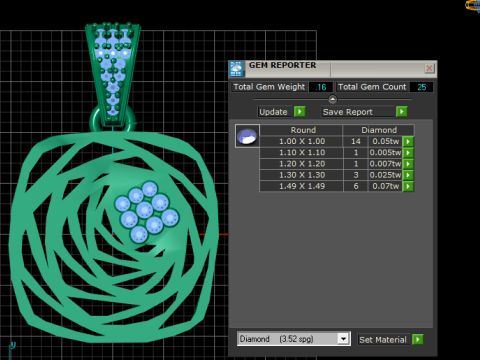Click green arrow next to Update
Screen dimensions: 480x360
[x=300, y=111]
